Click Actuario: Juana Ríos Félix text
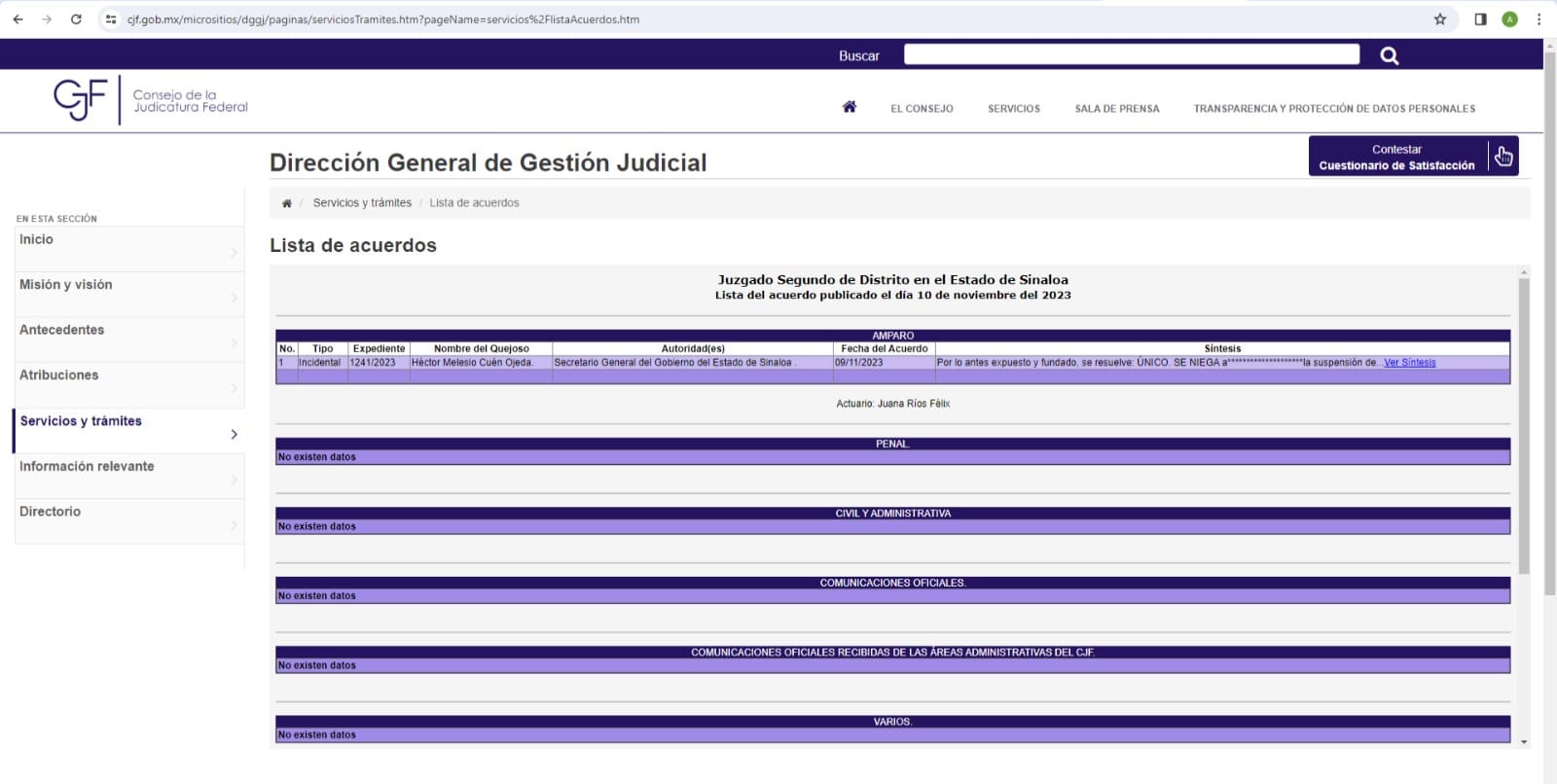The height and width of the screenshot is (784, 1557). point(892,404)
